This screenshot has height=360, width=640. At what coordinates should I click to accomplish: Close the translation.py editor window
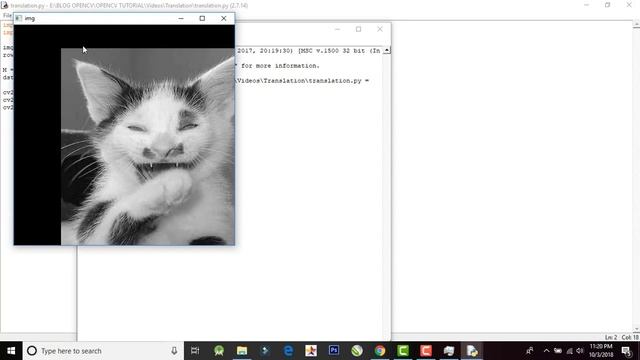(x=629, y=5)
